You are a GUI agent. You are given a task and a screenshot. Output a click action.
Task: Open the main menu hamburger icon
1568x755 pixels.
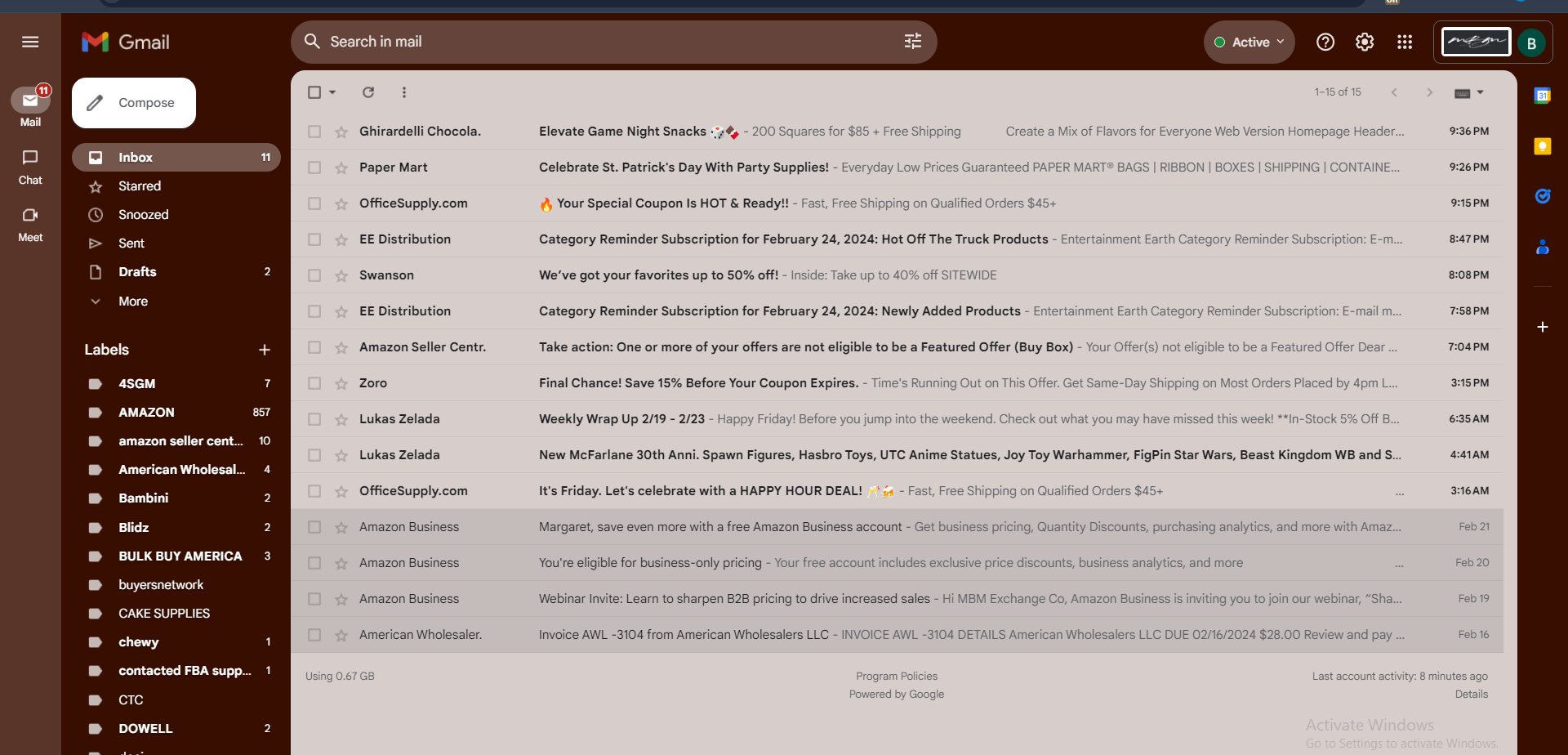click(30, 42)
